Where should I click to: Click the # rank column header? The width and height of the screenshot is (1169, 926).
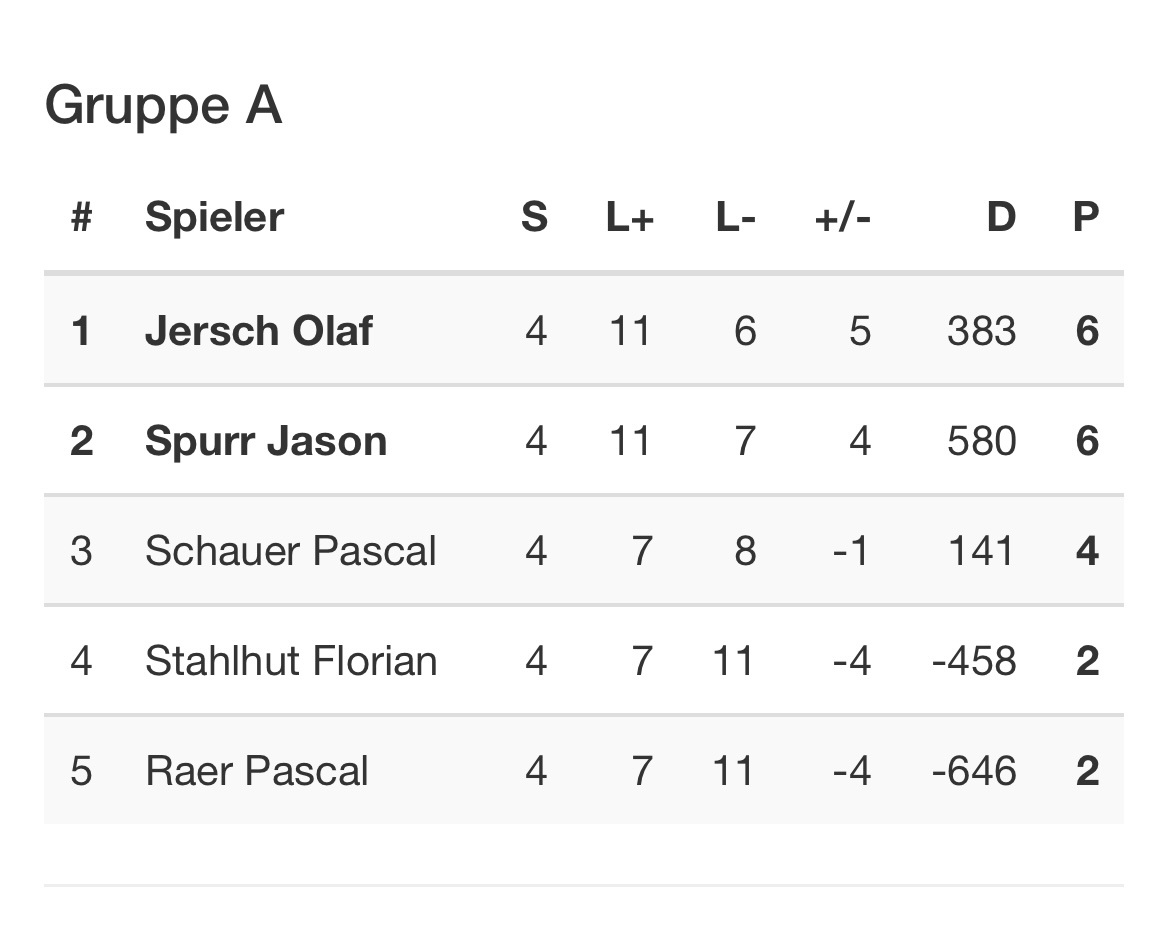click(82, 217)
